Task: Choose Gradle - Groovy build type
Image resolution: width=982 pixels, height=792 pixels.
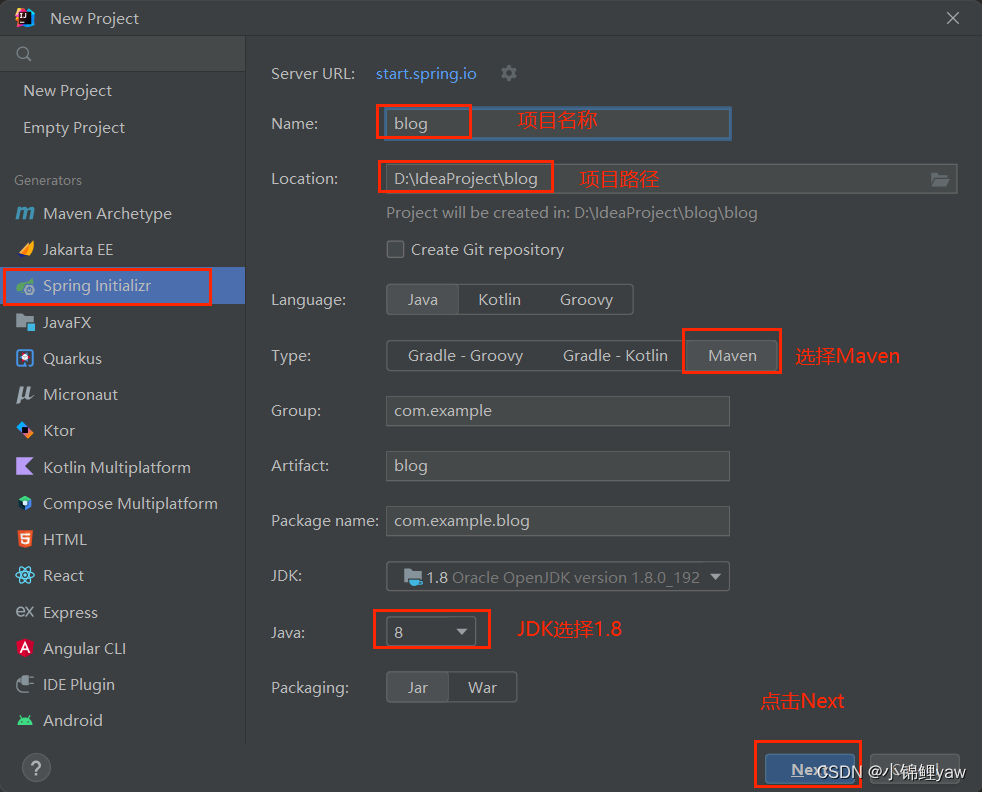Action: 465,356
